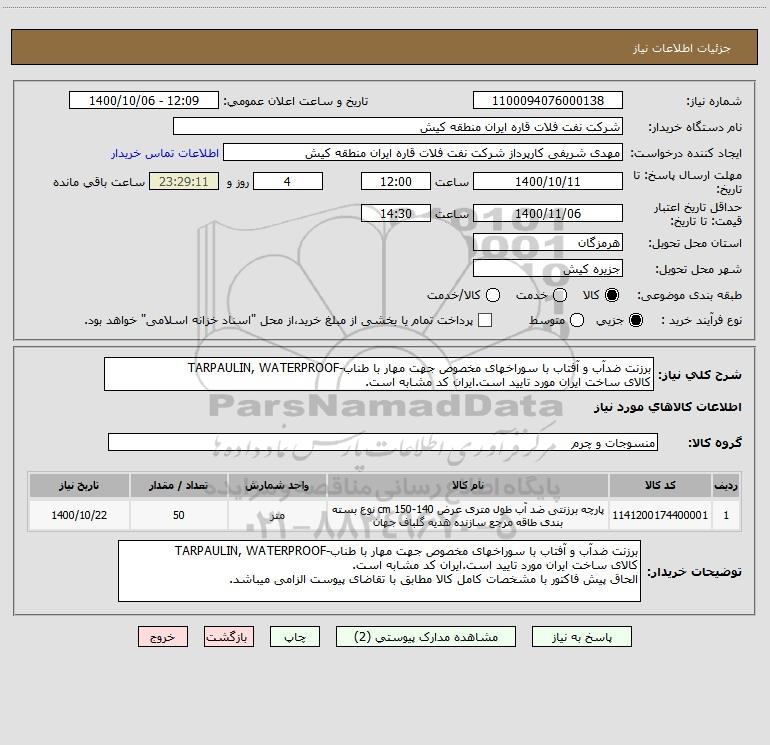
Task: Toggle the Islamic treasury payment checkbox
Action: coord(485,320)
